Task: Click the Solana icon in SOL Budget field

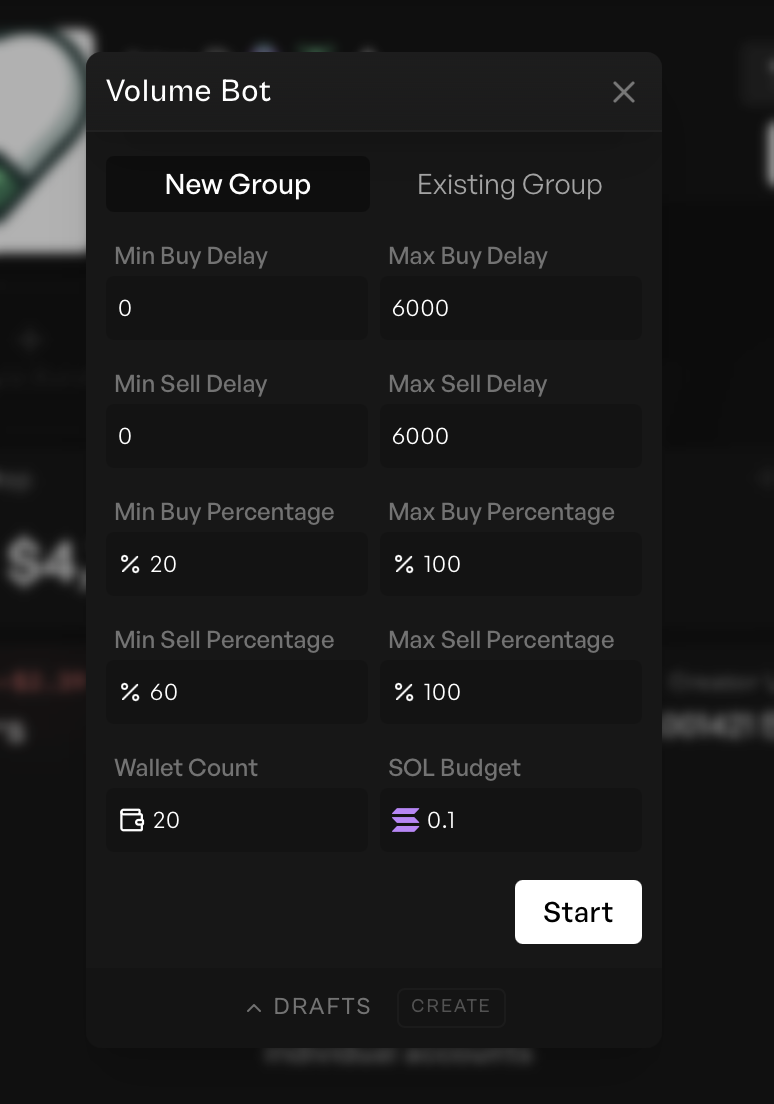Action: click(x=405, y=820)
